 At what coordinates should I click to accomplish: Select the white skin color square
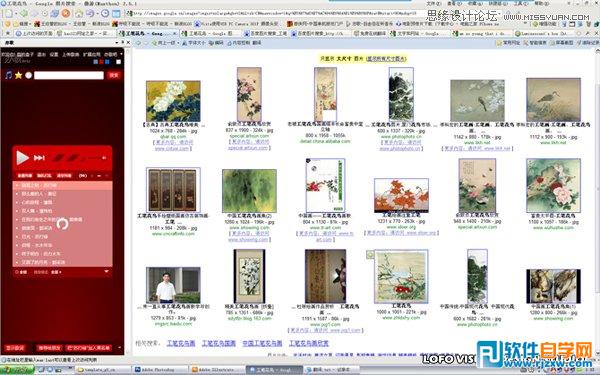click(118, 62)
